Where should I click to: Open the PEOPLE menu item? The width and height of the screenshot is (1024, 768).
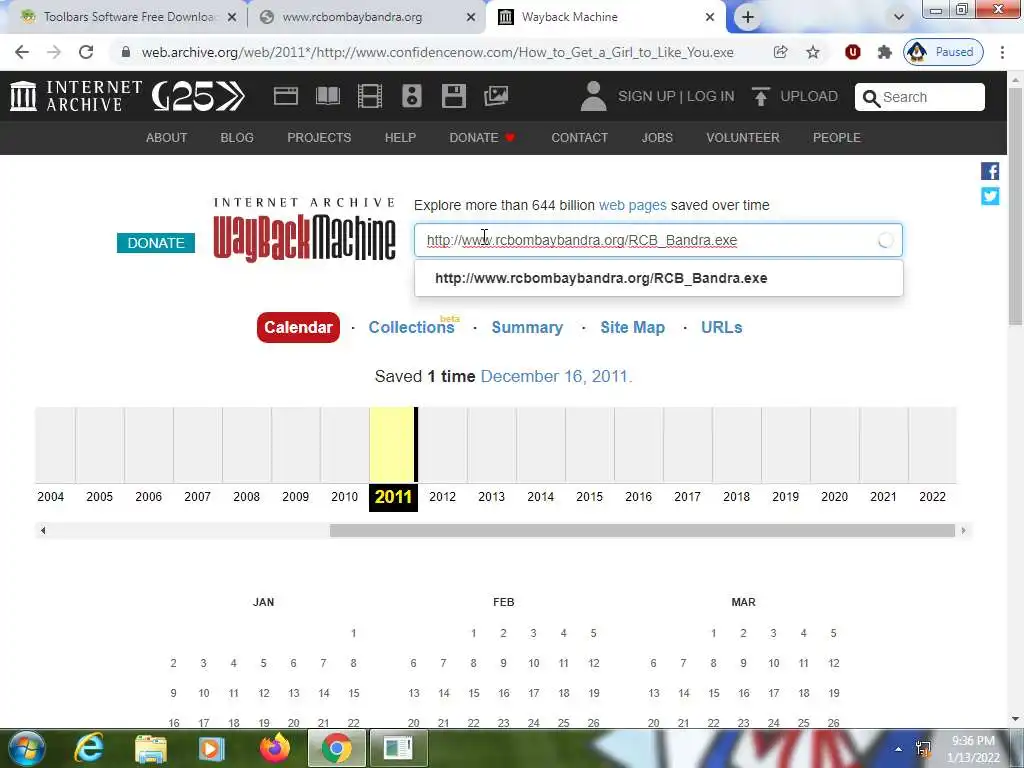837,138
